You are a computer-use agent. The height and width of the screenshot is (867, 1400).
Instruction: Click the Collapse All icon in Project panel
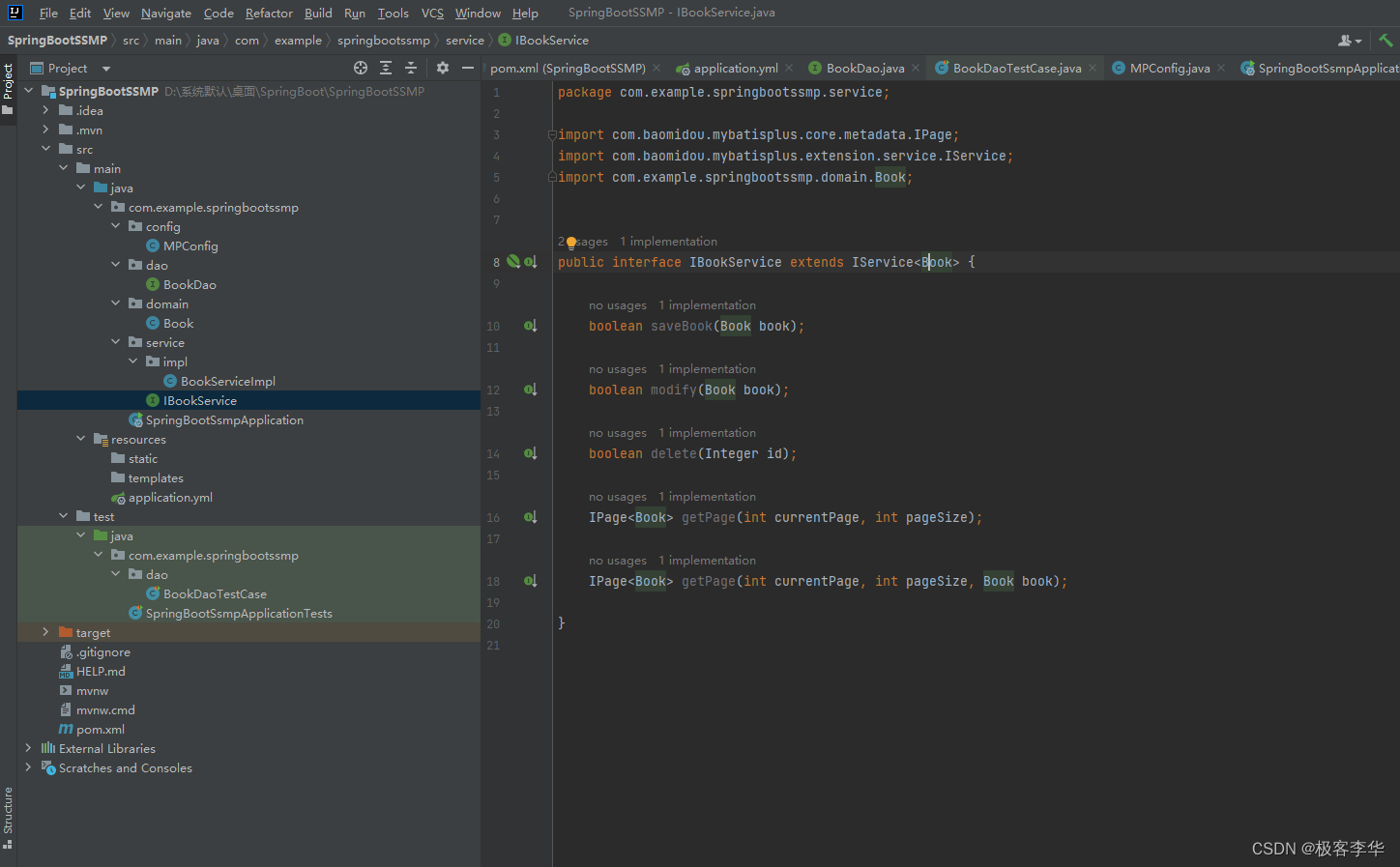pos(411,68)
